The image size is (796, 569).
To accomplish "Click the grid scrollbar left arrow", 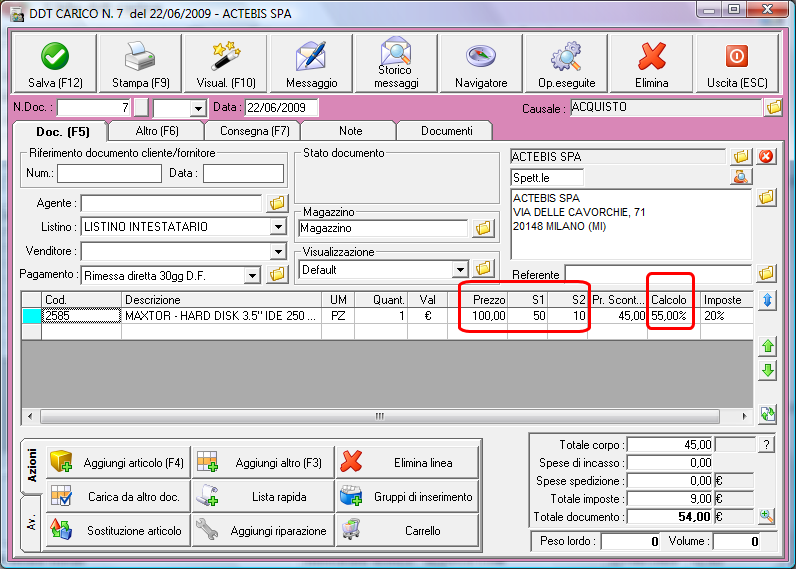I will pos(30,416).
